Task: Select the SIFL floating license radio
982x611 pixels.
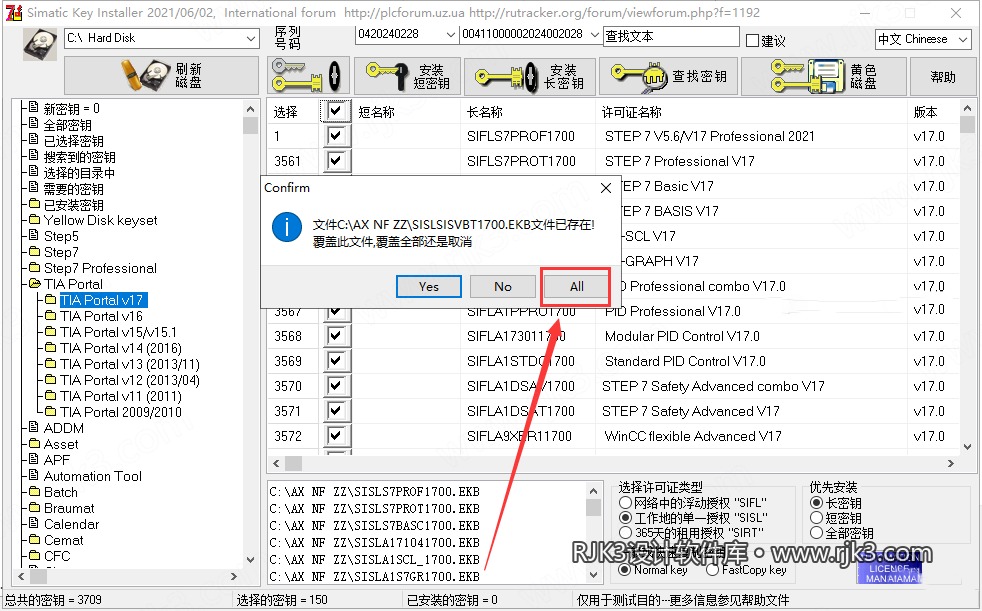Action: (x=625, y=503)
